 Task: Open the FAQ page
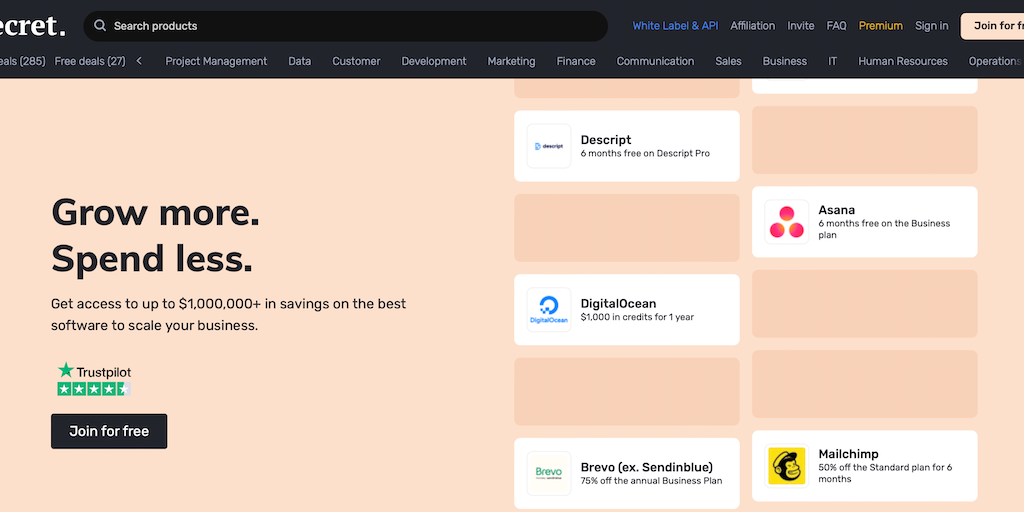pyautogui.click(x=836, y=26)
